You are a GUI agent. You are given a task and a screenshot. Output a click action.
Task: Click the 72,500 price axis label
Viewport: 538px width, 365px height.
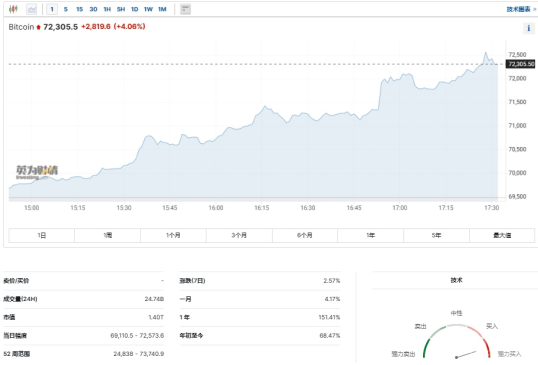[517, 55]
